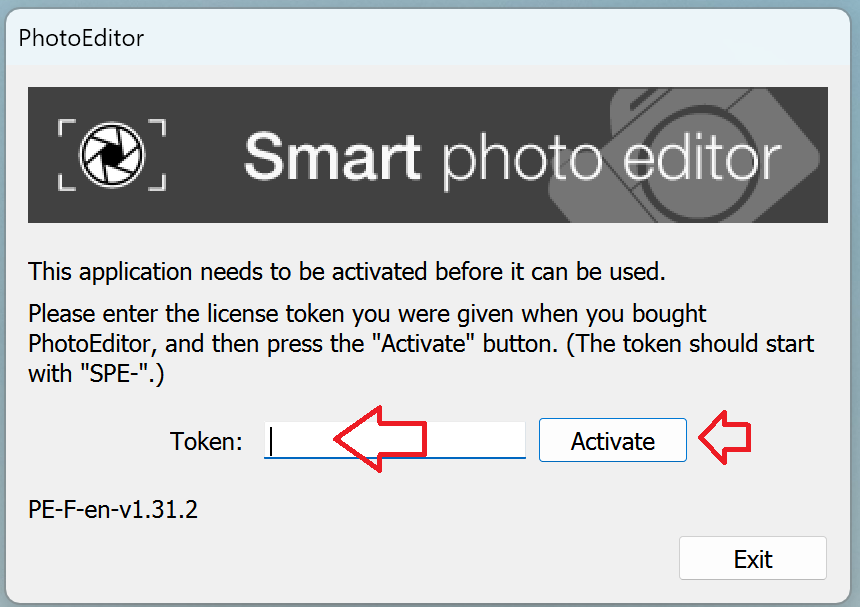Select the "Token:" label
The image size is (860, 607).
pyautogui.click(x=206, y=441)
